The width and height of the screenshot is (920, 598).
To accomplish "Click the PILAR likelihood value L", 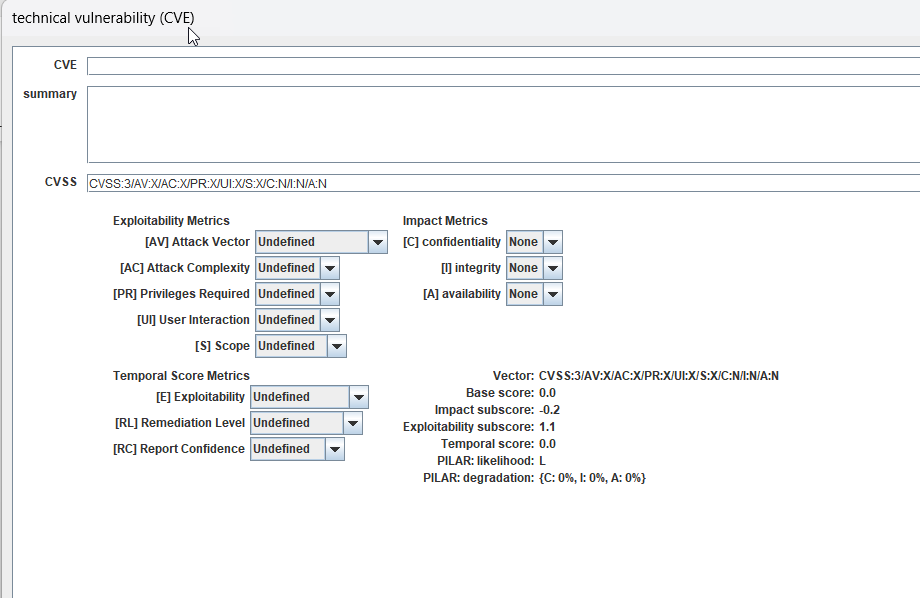I will [542, 461].
